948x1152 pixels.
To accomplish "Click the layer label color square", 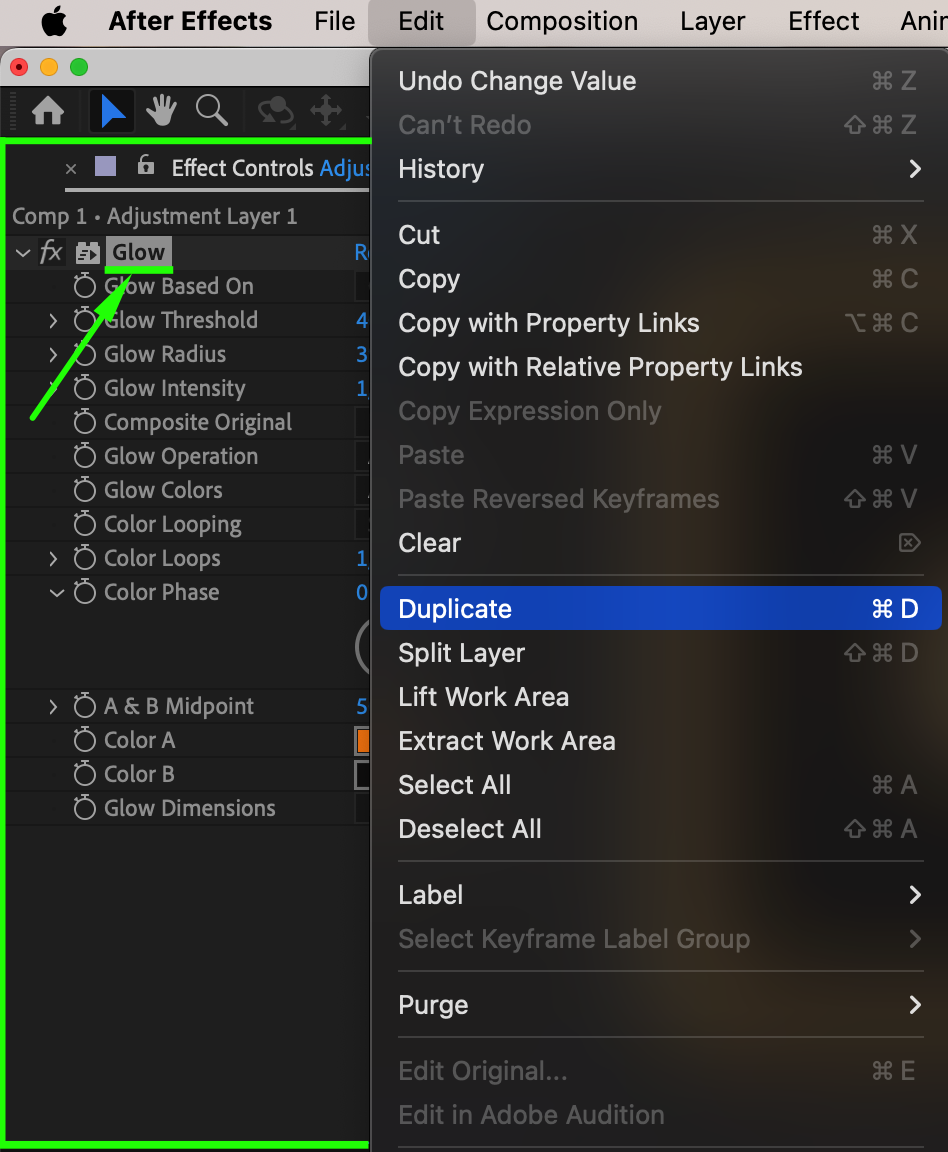I will pyautogui.click(x=106, y=166).
